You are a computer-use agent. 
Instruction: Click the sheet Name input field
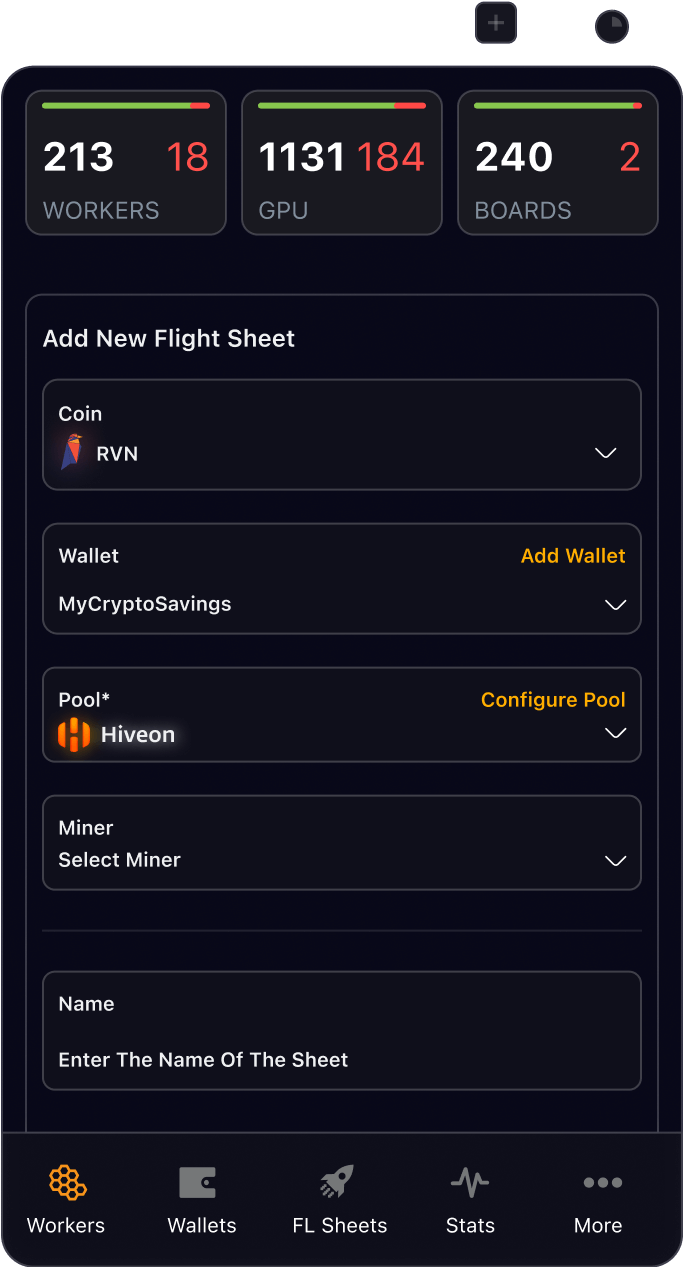point(342,1059)
